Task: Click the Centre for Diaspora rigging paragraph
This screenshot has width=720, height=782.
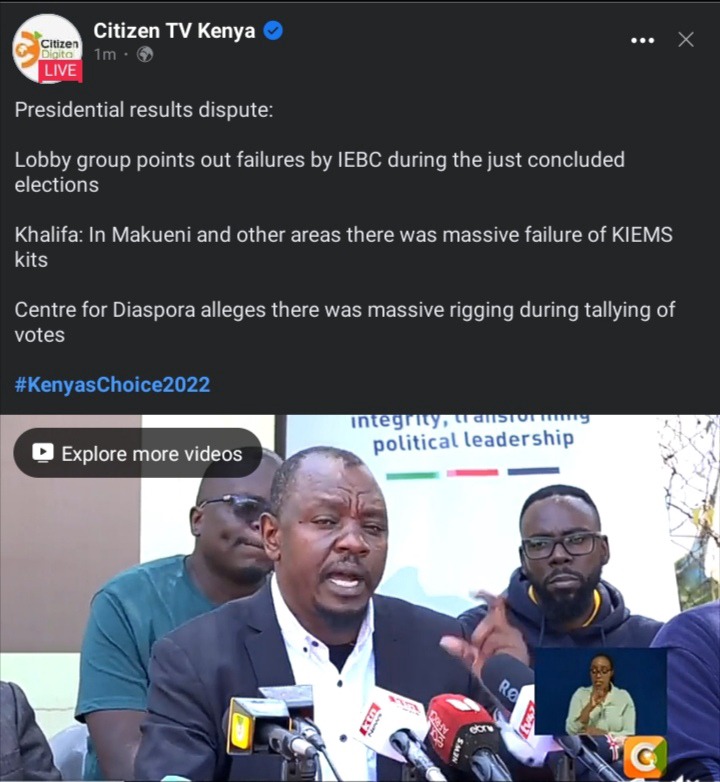Action: 345,322
